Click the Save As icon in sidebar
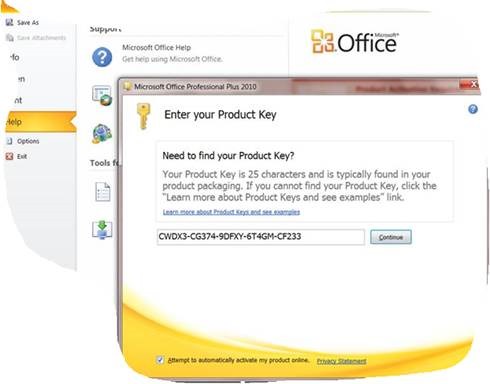 pos(9,22)
